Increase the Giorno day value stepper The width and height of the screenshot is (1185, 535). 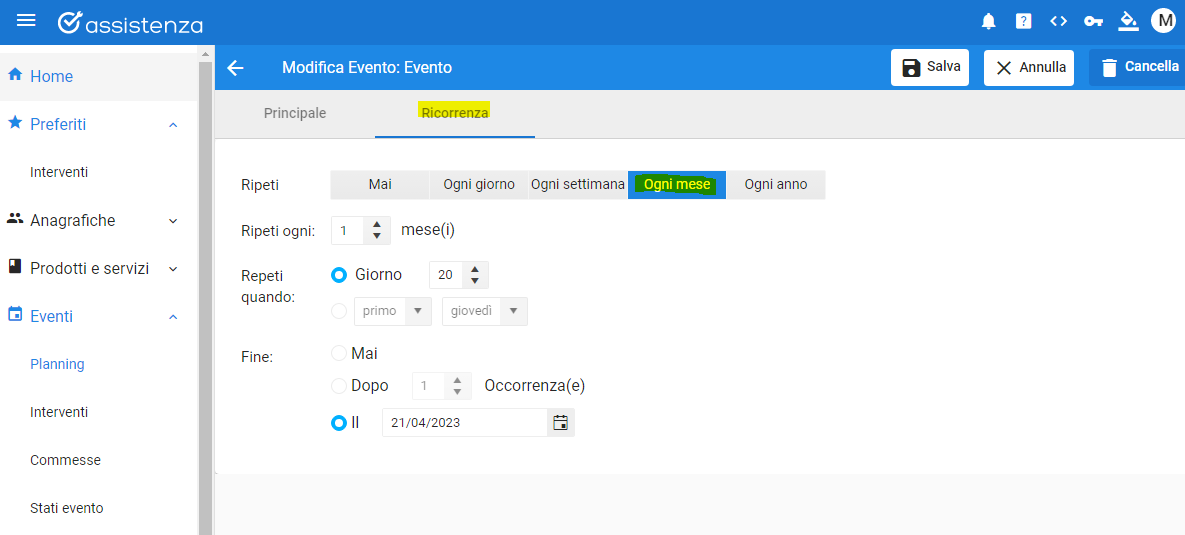[475, 269]
